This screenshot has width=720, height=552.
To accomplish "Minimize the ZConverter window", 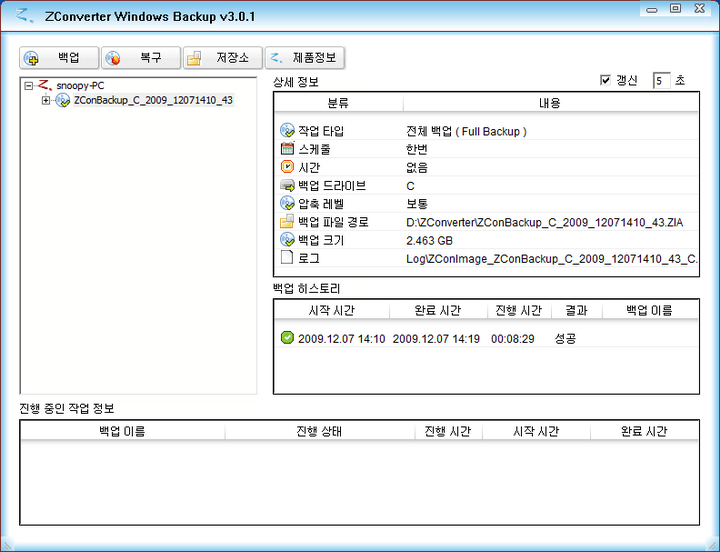I will tap(652, 9).
